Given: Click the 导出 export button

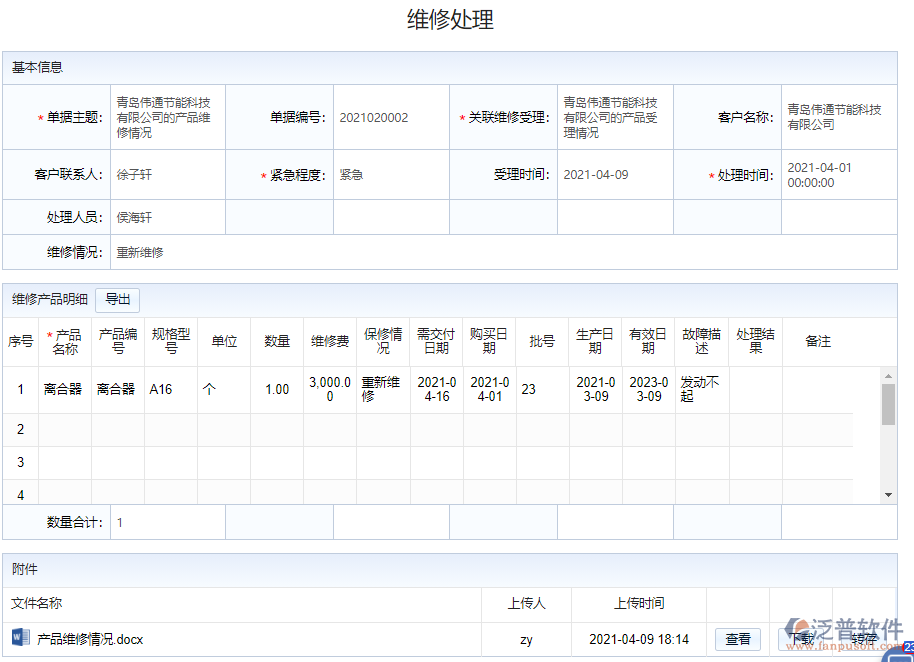Looking at the screenshot, I should coord(115,299).
